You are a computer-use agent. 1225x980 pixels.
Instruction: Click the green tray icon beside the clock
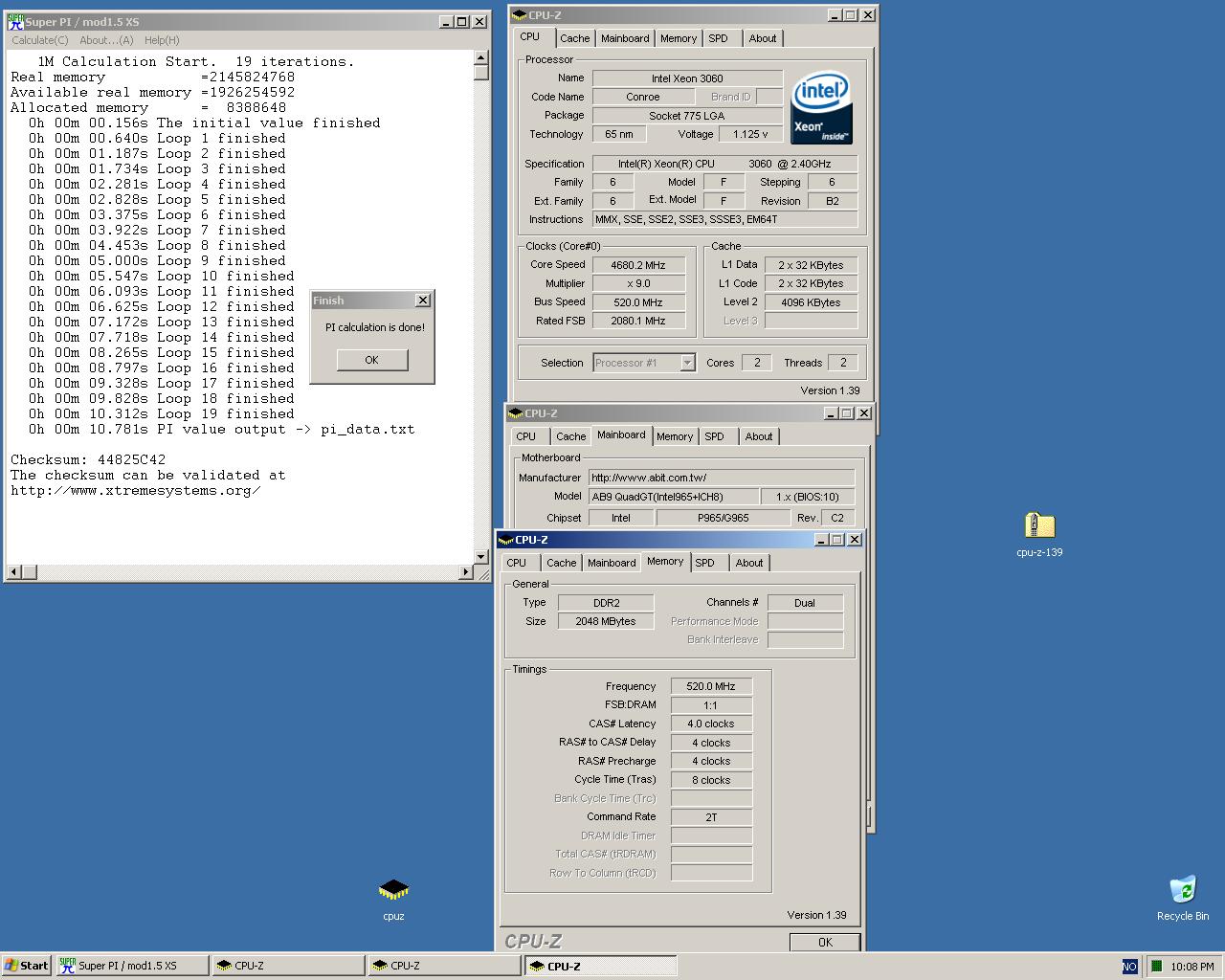coord(1156,966)
